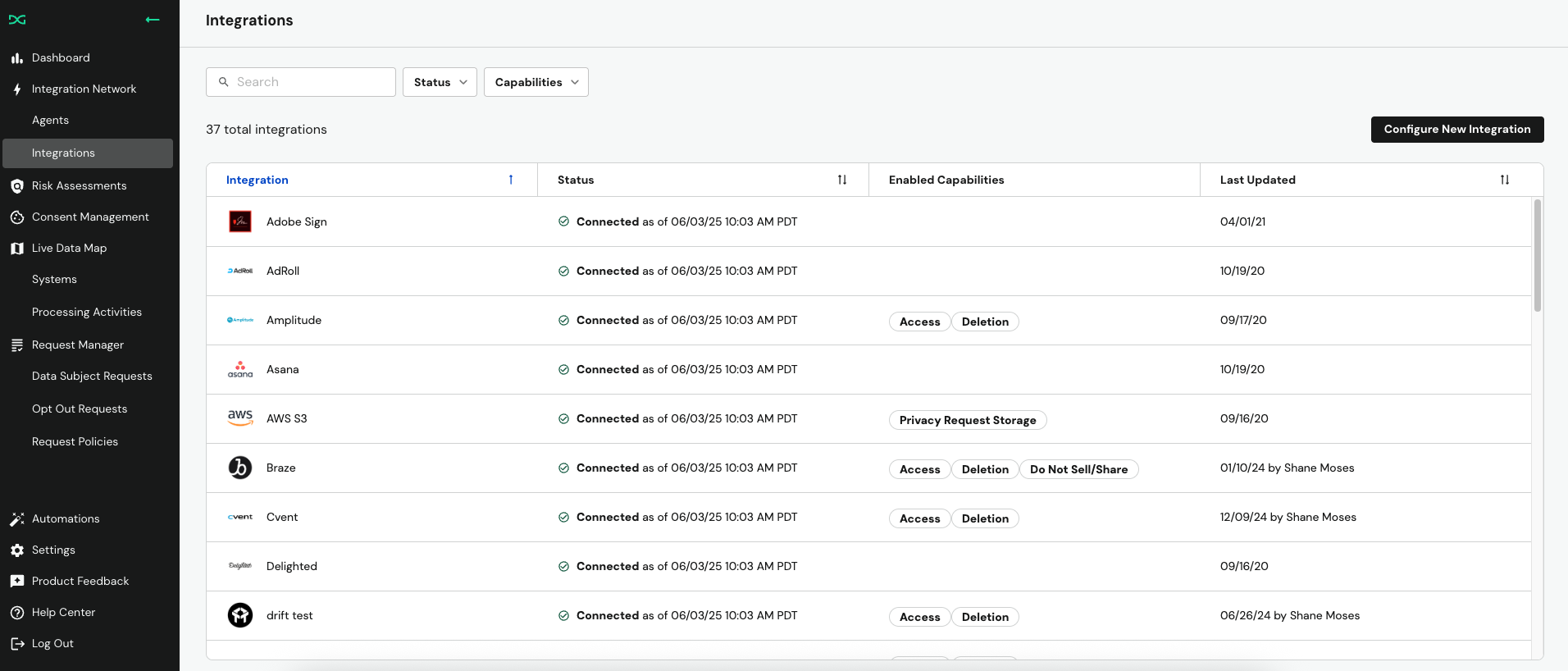
Task: Click the Braze logo
Action: [x=240, y=468]
